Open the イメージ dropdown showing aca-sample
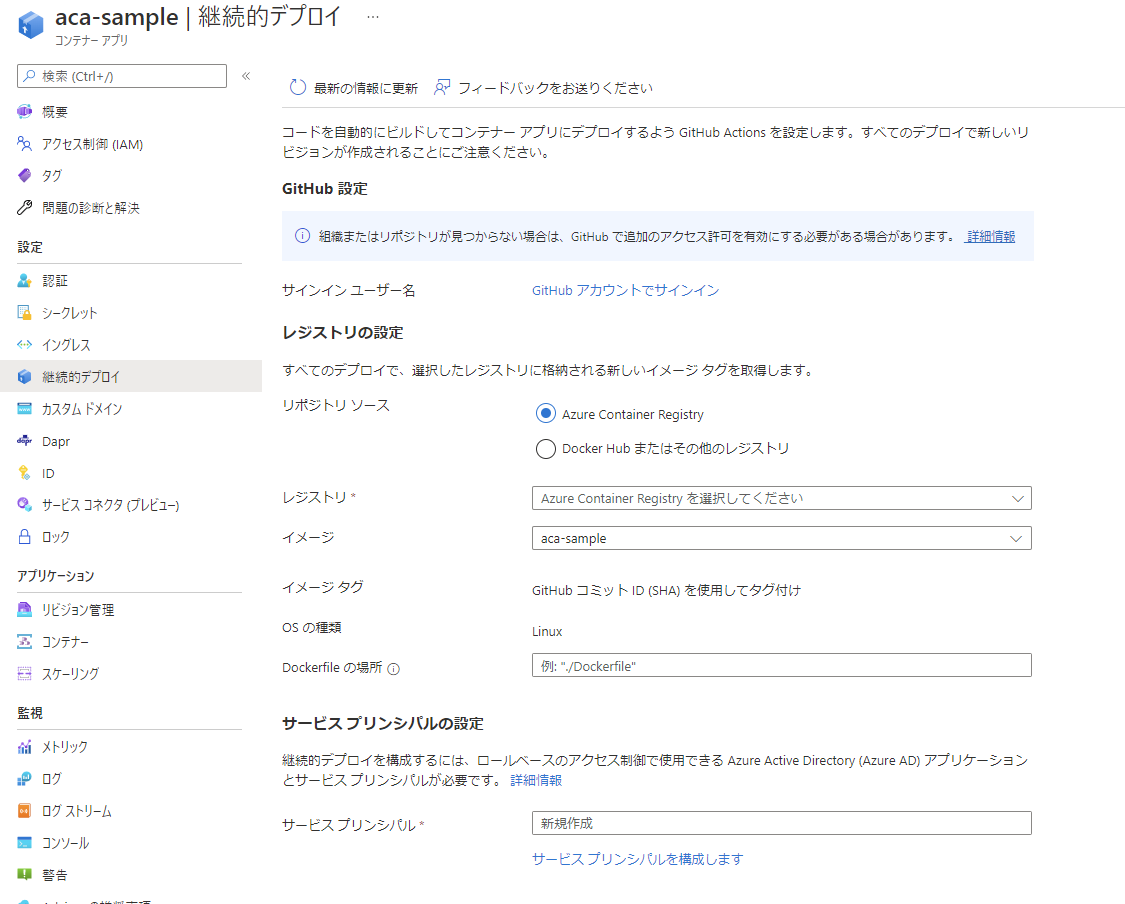The width and height of the screenshot is (1125, 904). pyautogui.click(x=781, y=537)
